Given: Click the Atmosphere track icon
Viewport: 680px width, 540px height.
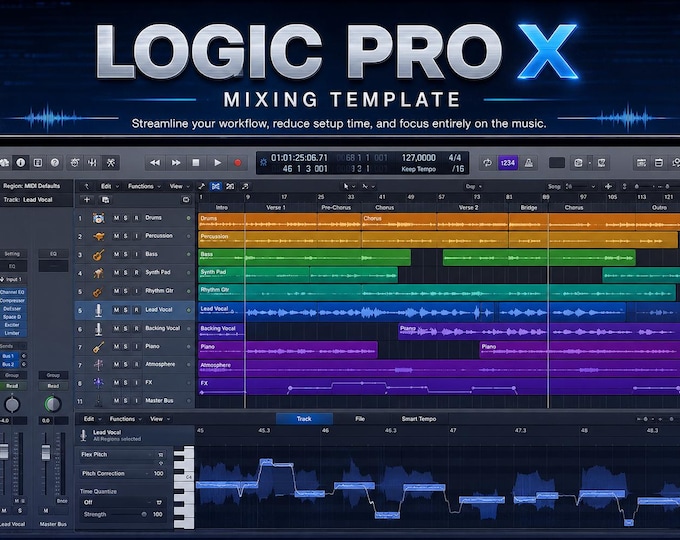Looking at the screenshot, I should click(98, 364).
